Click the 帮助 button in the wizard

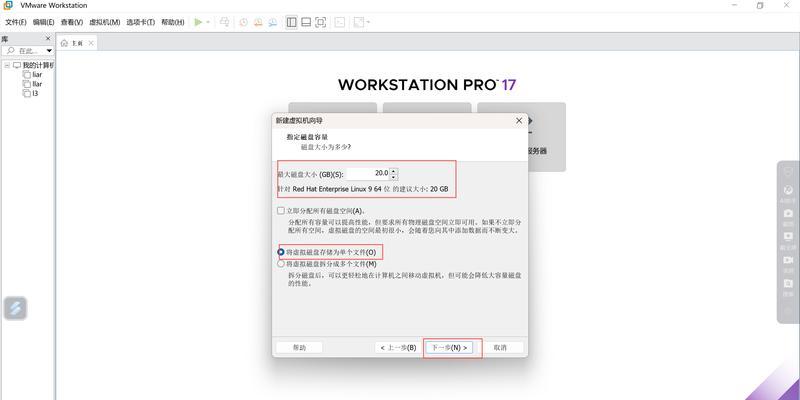(299, 347)
